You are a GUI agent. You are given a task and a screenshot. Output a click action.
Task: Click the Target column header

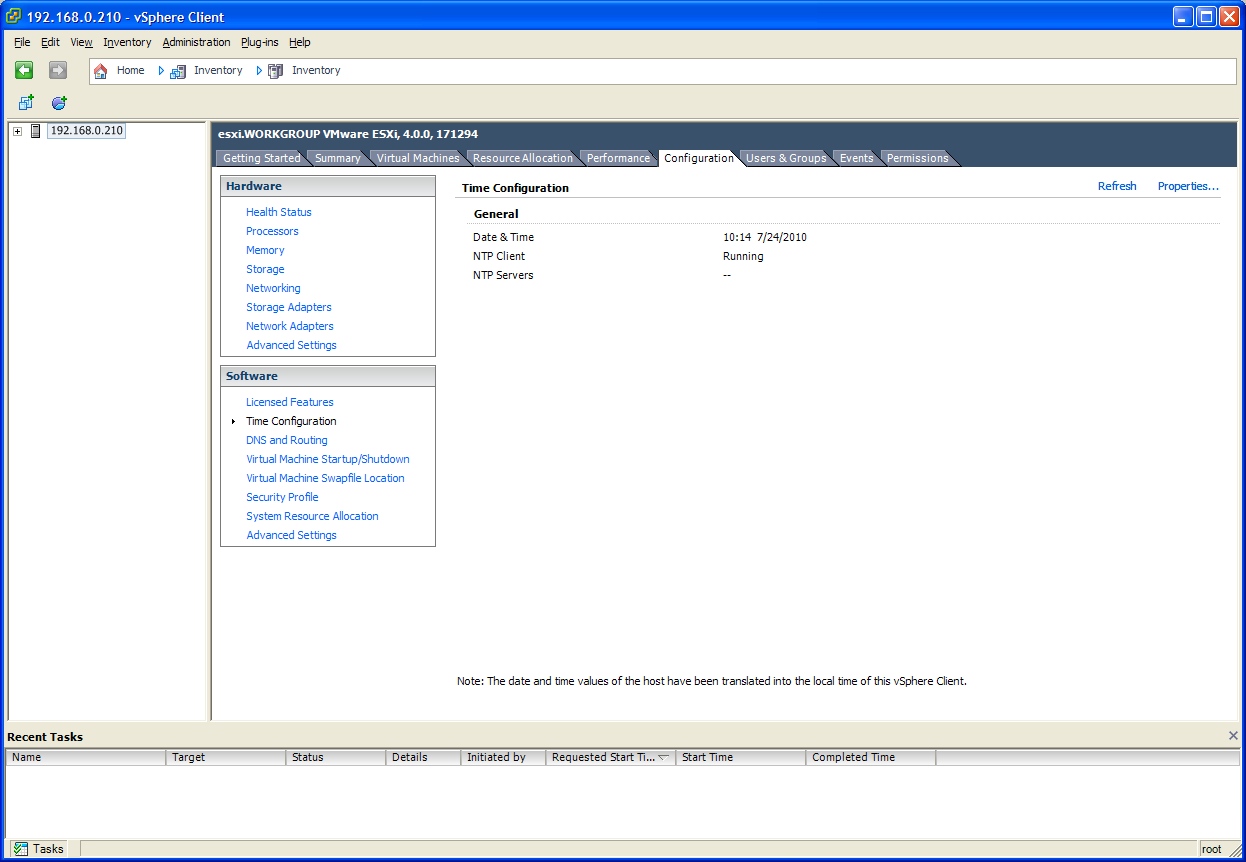pyautogui.click(x=226, y=758)
